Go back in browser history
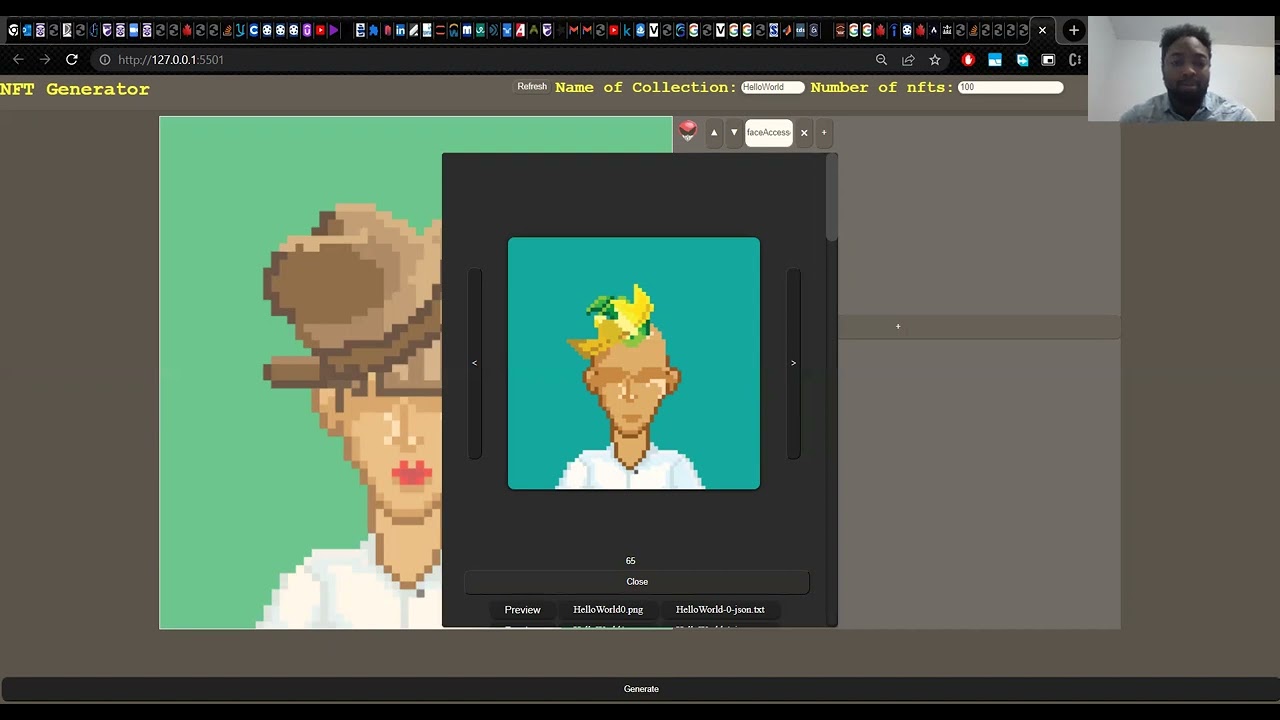Viewport: 1280px width, 720px height. [x=18, y=60]
